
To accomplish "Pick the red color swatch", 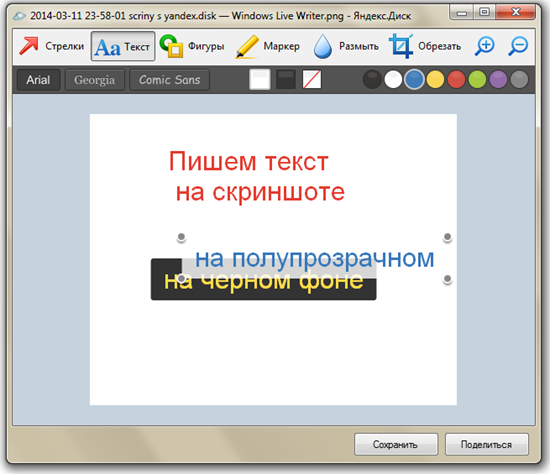I will click(x=456, y=79).
